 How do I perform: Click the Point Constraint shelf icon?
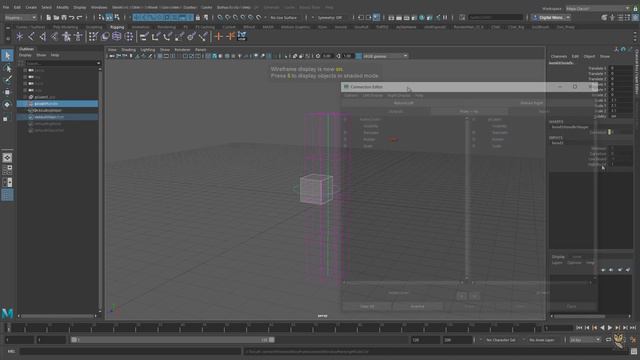pyautogui.click(x=156, y=37)
